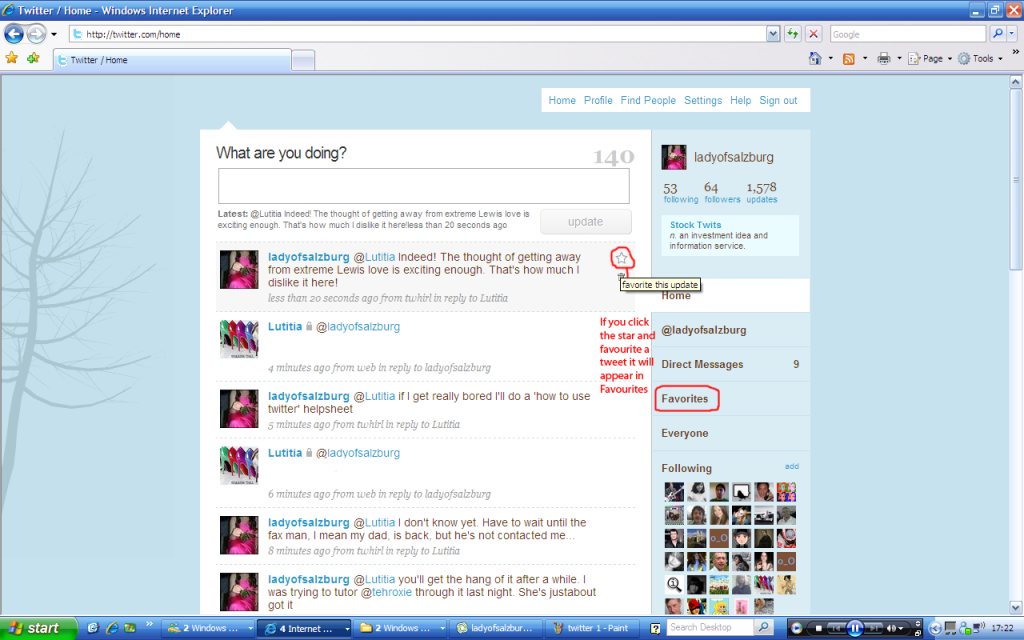Open the RSS feeds dropdown arrow
The height and width of the screenshot is (640, 1024).
865,58
